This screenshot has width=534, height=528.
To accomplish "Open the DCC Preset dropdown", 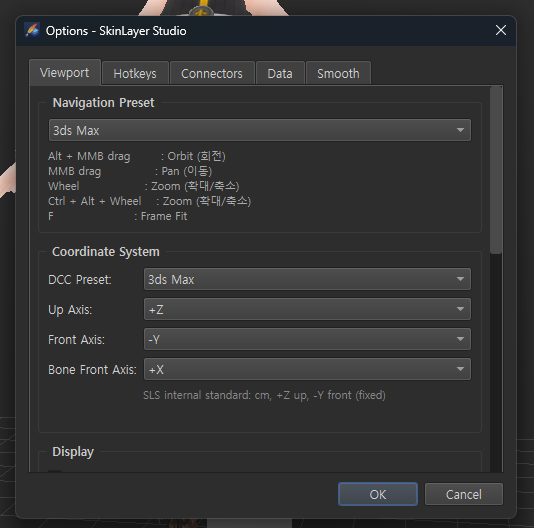I will [307, 279].
